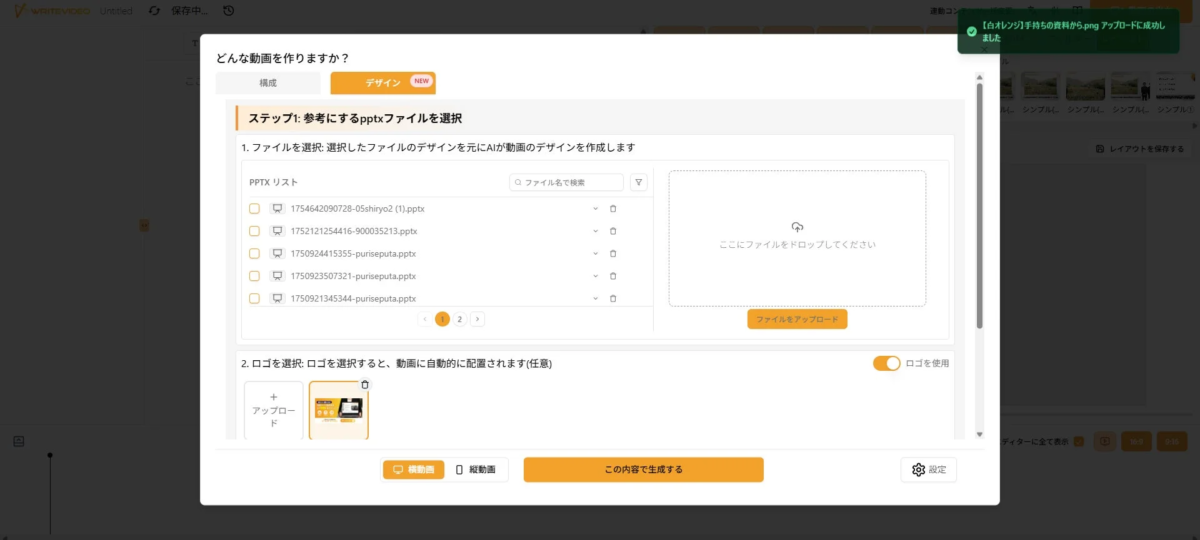Remove the selected logo with its trash icon
1200x540 pixels.
point(364,385)
